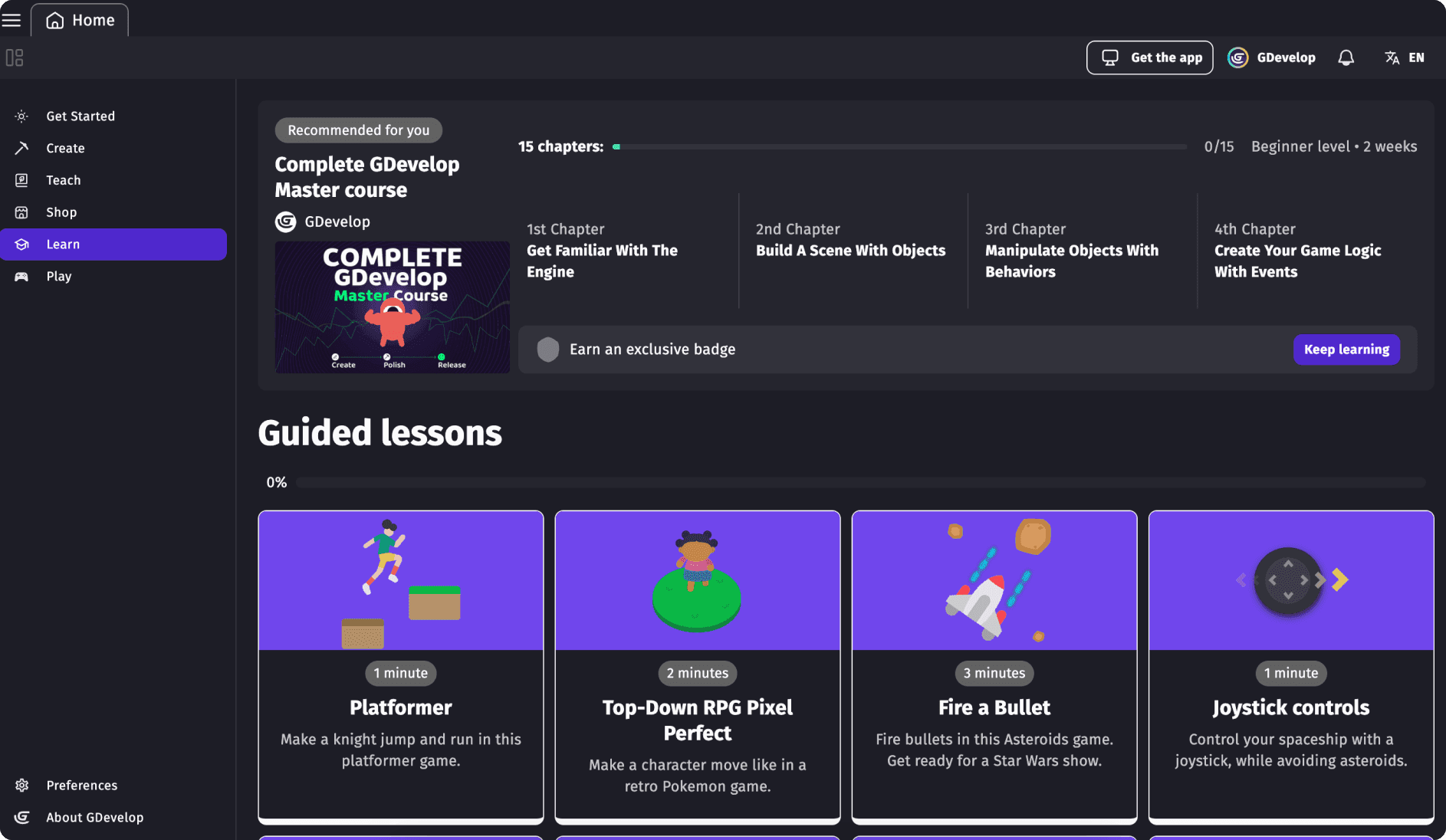
Task: Open About GDevelop
Action: 94,818
